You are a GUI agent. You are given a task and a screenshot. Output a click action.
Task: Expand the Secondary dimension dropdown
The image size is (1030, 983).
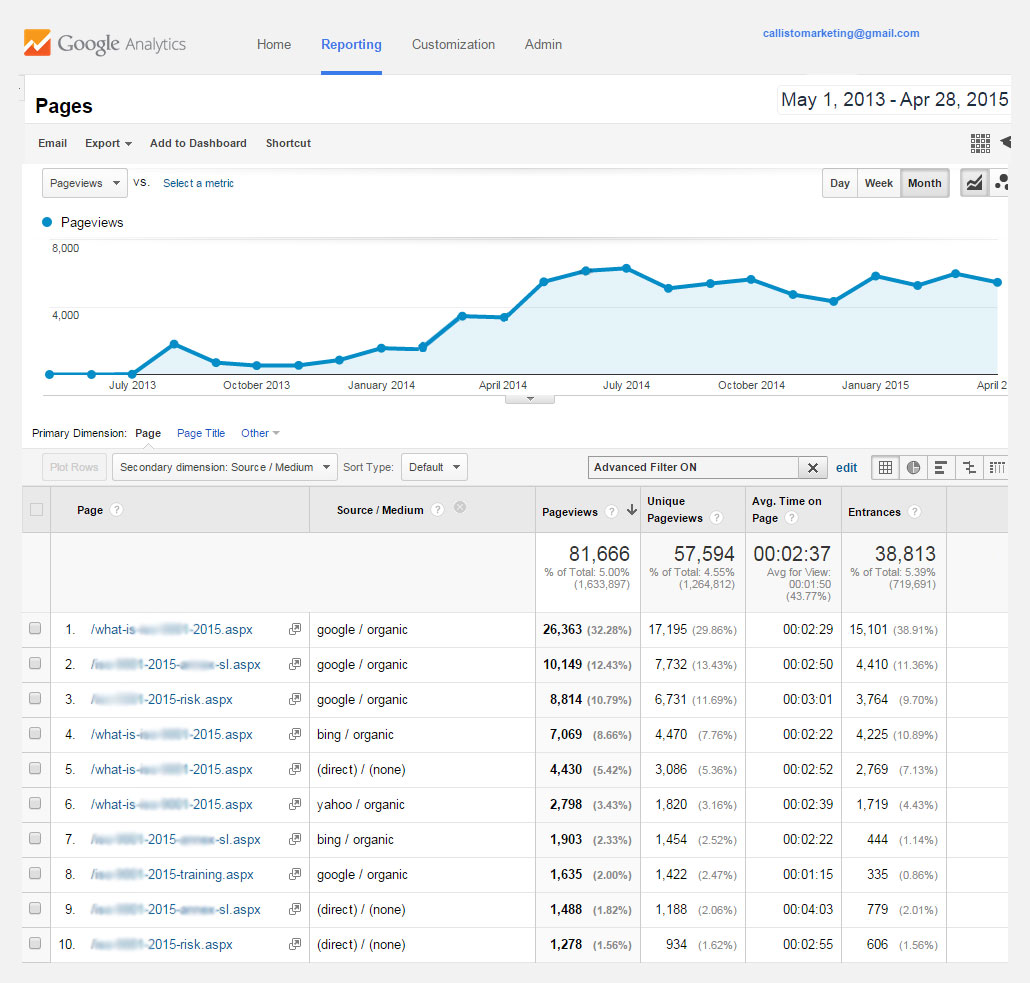(x=224, y=467)
